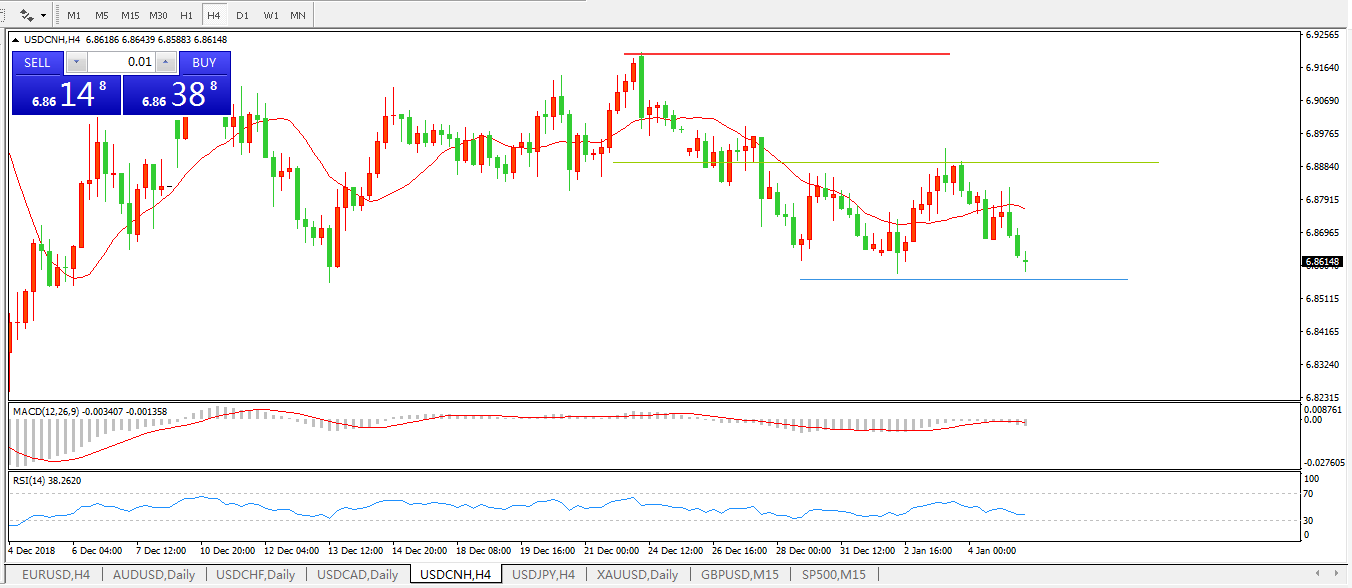Click the chart templates icon in toolbar

click(27, 16)
